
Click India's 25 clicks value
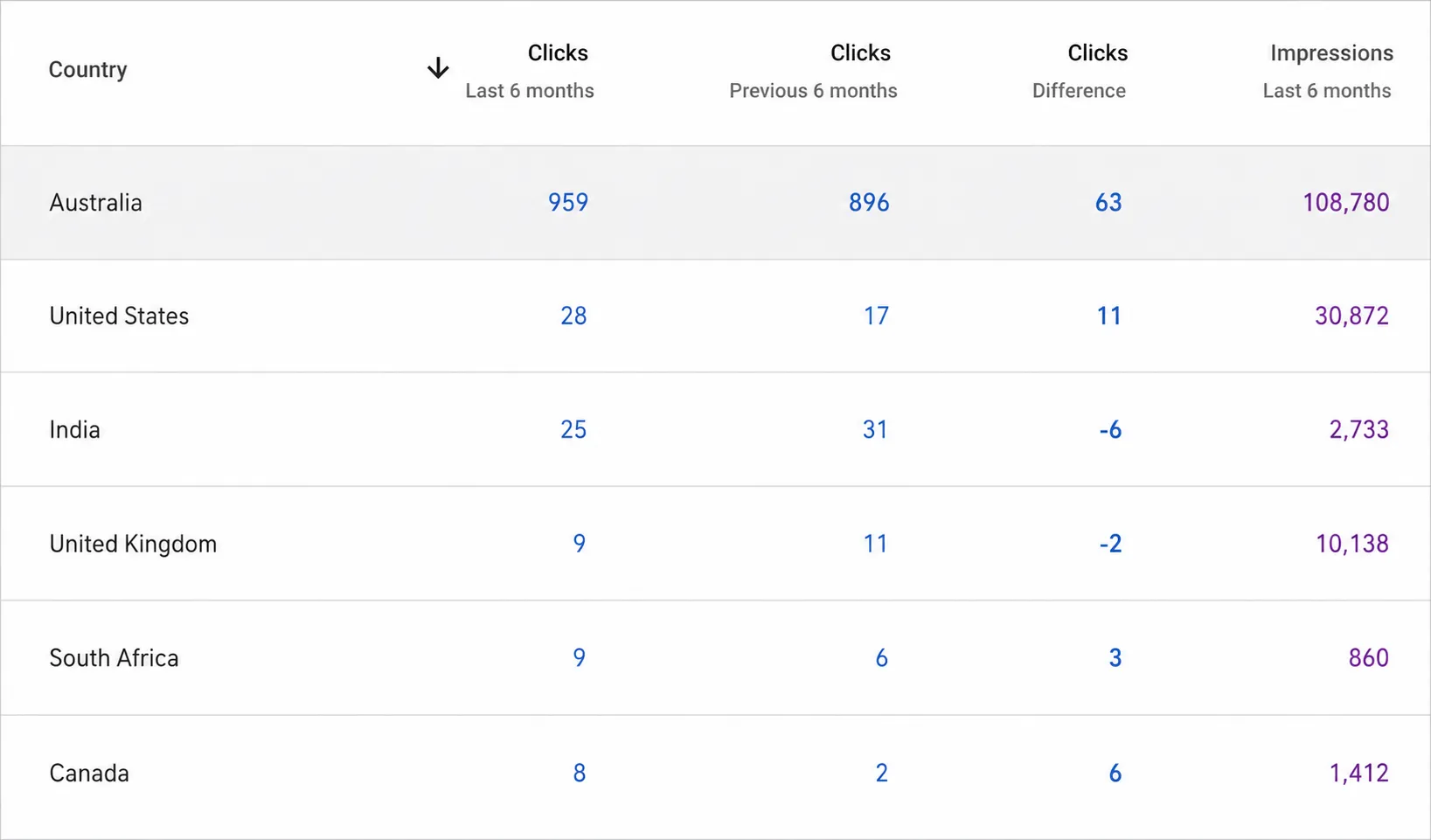tap(573, 430)
